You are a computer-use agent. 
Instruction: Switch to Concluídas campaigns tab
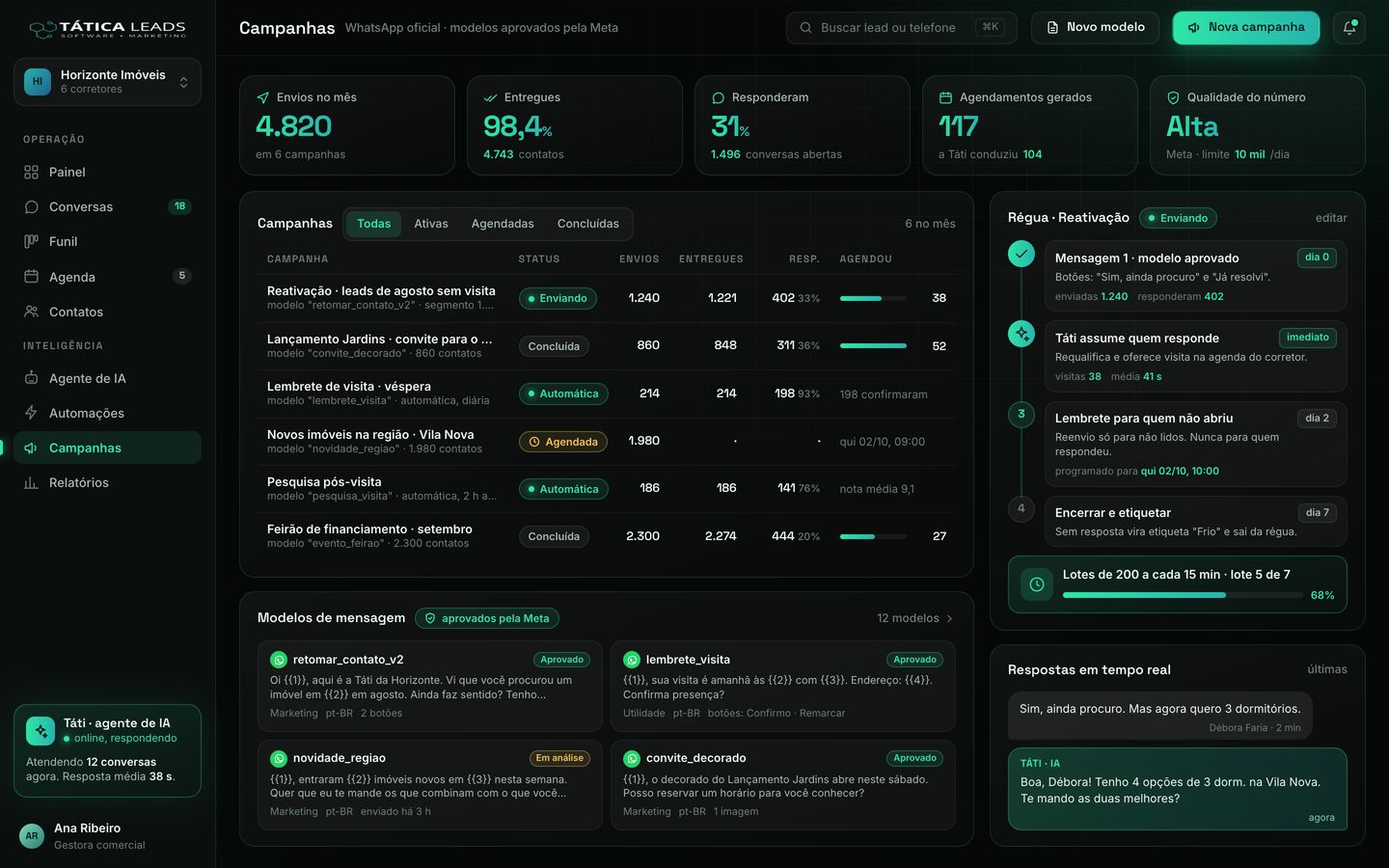(588, 224)
